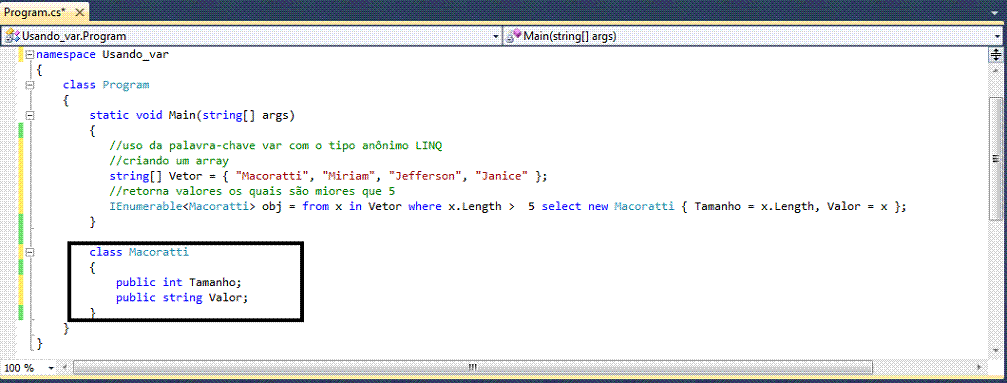Click the Usando_var.Program class icon
The image size is (1007, 383).
(12, 36)
